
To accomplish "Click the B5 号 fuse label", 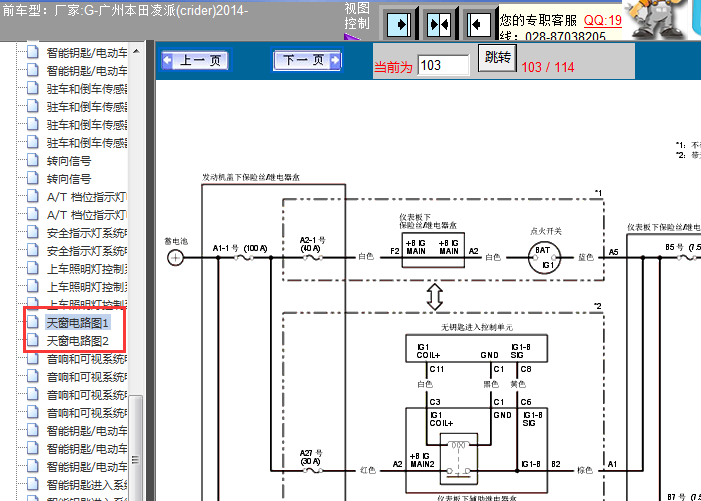I will (x=675, y=247).
